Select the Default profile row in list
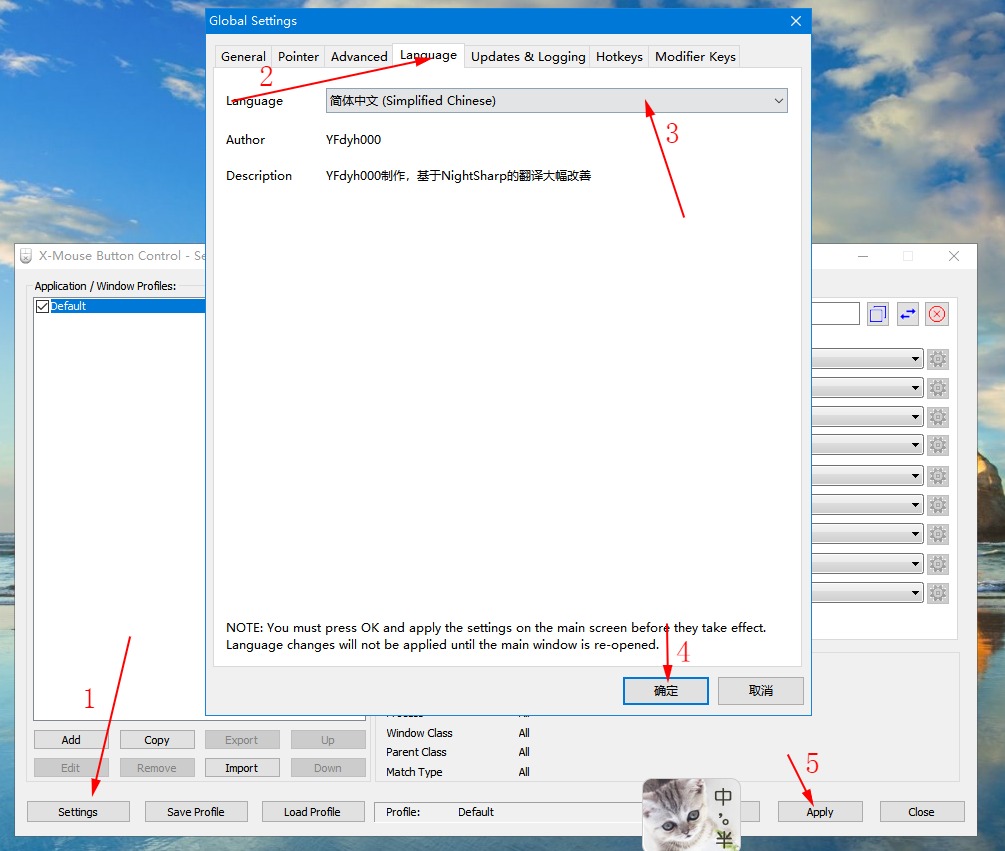Viewport: 1005px width, 851px height. pyautogui.click(x=120, y=306)
